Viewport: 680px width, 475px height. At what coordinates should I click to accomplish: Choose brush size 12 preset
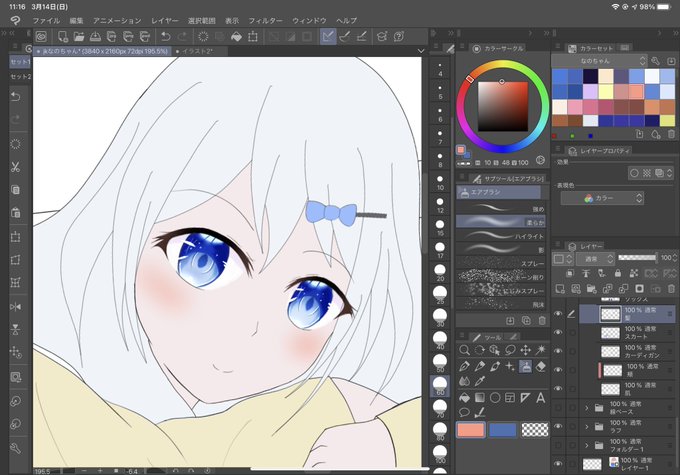pyautogui.click(x=440, y=204)
